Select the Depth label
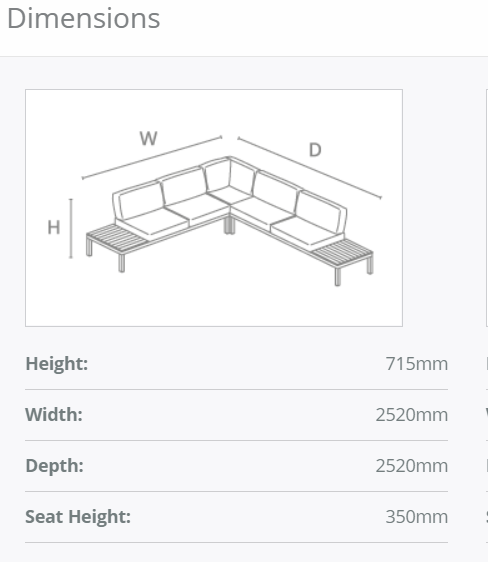This screenshot has width=488, height=562. [54, 466]
